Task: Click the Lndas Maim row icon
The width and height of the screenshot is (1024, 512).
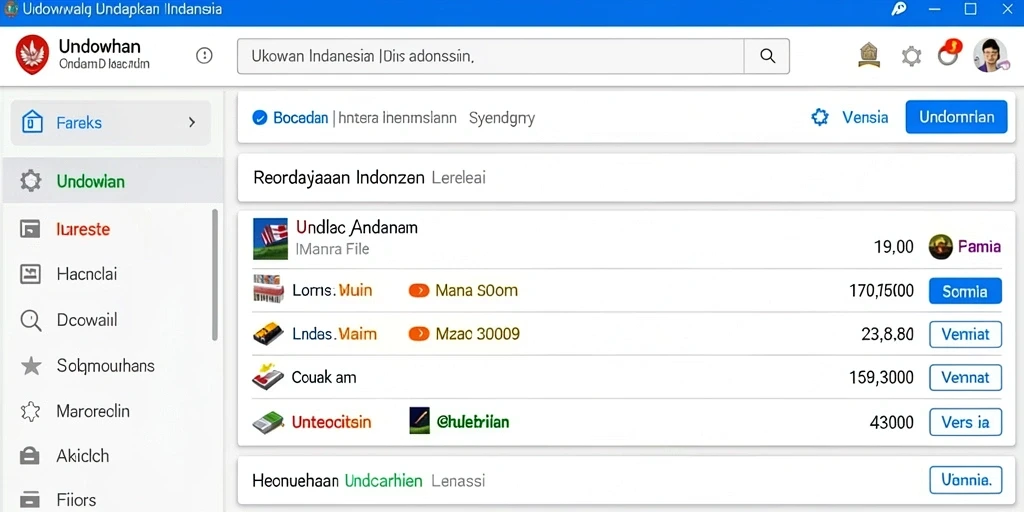Action: click(268, 334)
